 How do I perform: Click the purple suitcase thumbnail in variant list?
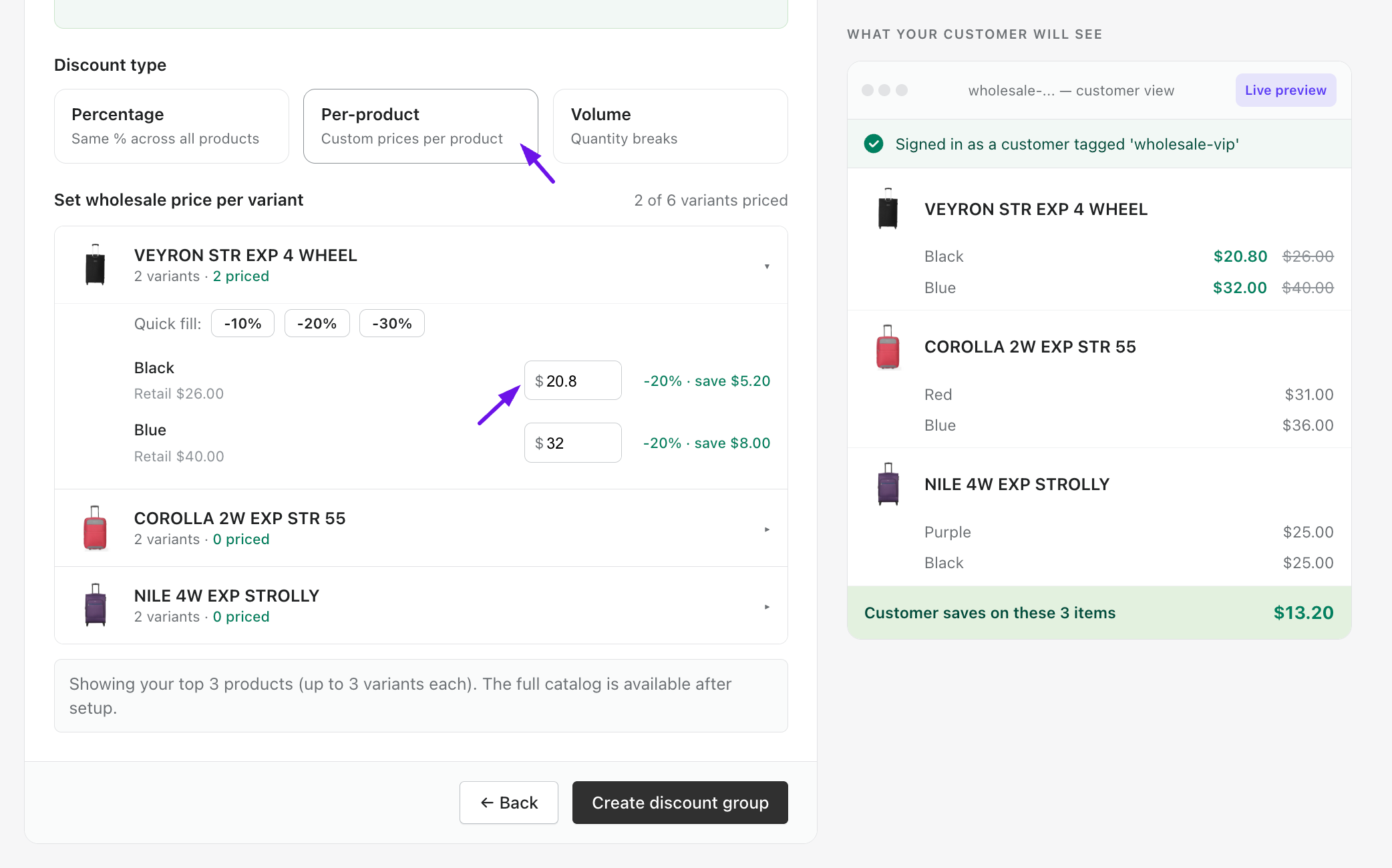pyautogui.click(x=96, y=606)
